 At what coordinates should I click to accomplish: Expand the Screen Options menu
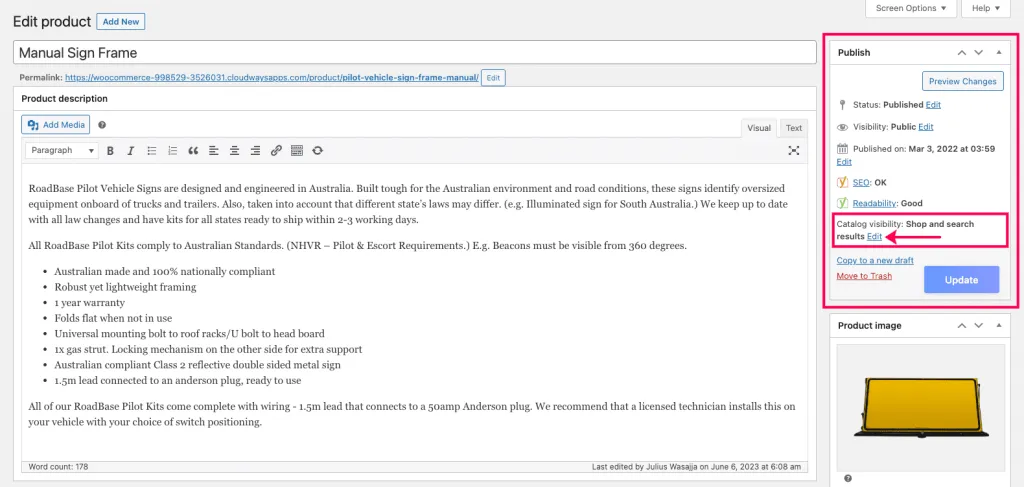(911, 8)
